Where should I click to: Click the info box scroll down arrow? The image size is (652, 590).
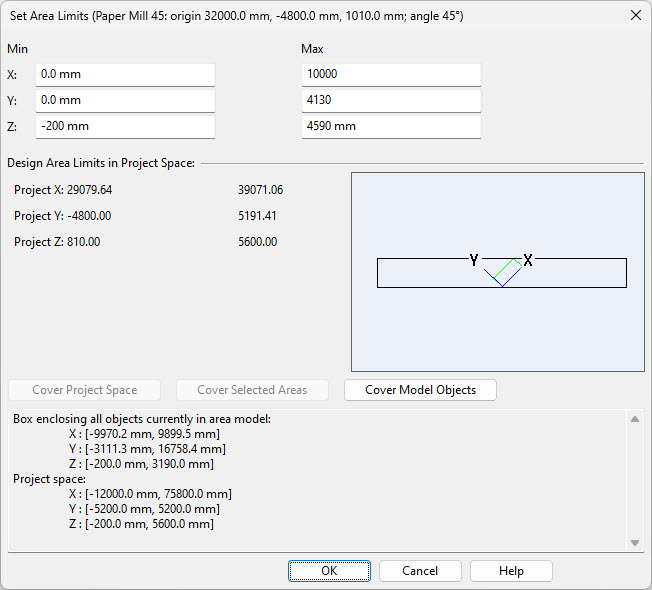pyautogui.click(x=634, y=542)
